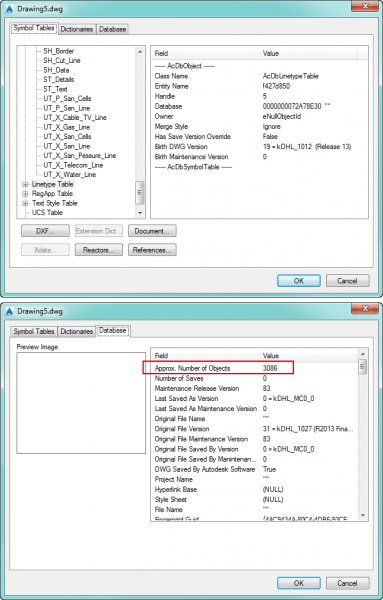Image resolution: width=383 pixels, height=600 pixels.
Task: Cancel the lower Drawing5.dwg dialog
Action: [347, 583]
